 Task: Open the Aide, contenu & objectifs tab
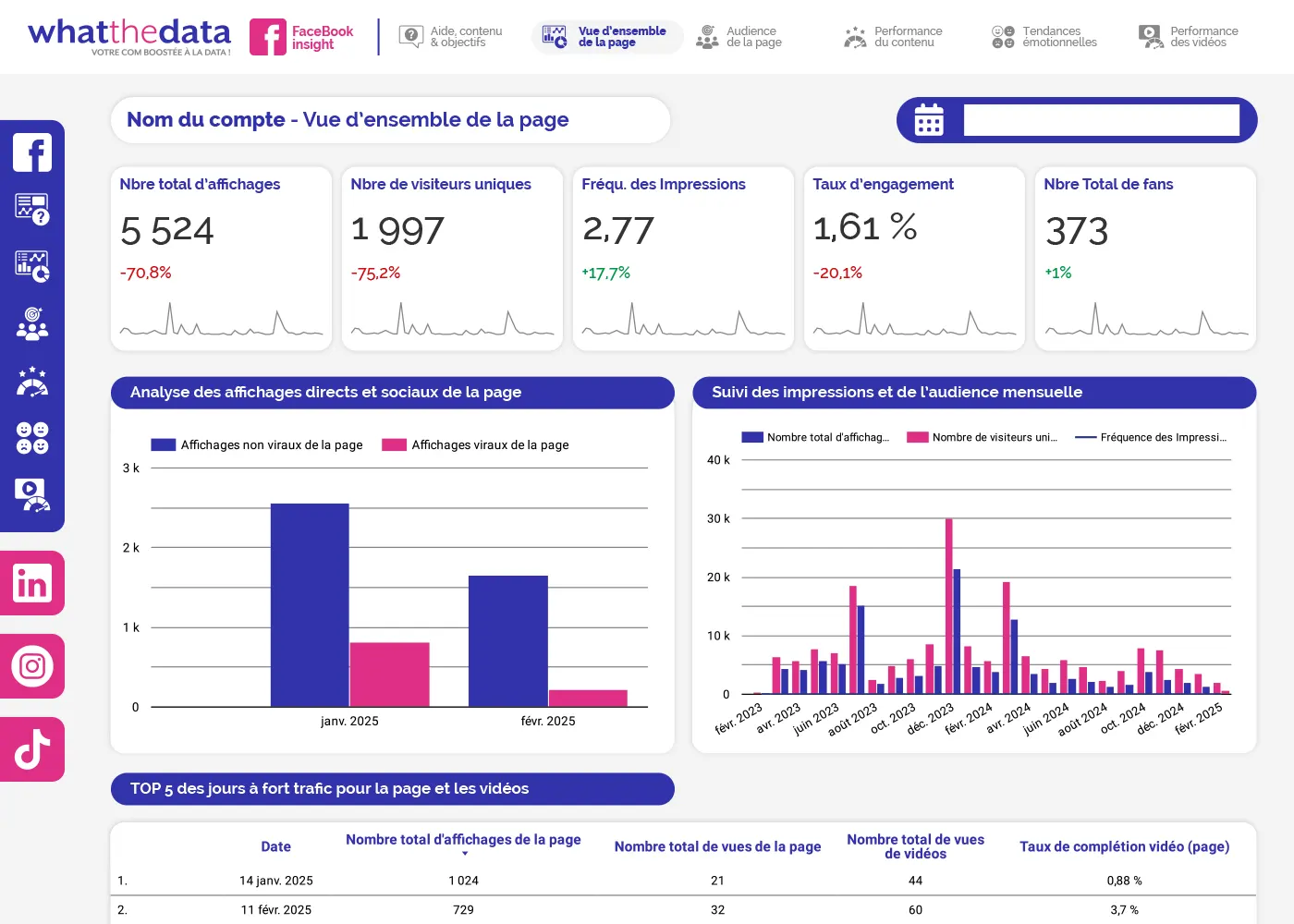[451, 37]
